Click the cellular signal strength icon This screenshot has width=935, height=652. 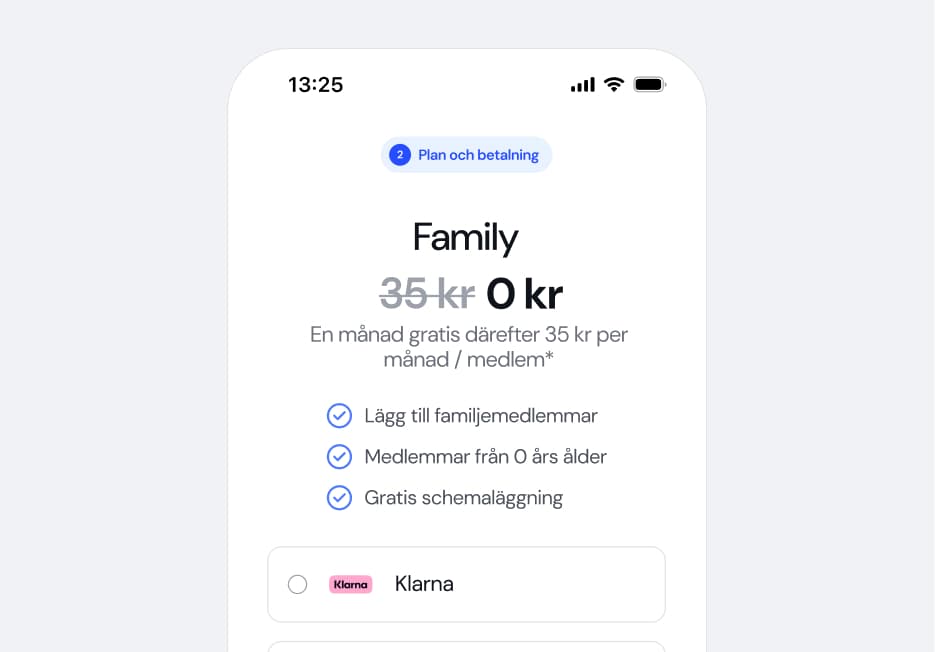(x=581, y=85)
